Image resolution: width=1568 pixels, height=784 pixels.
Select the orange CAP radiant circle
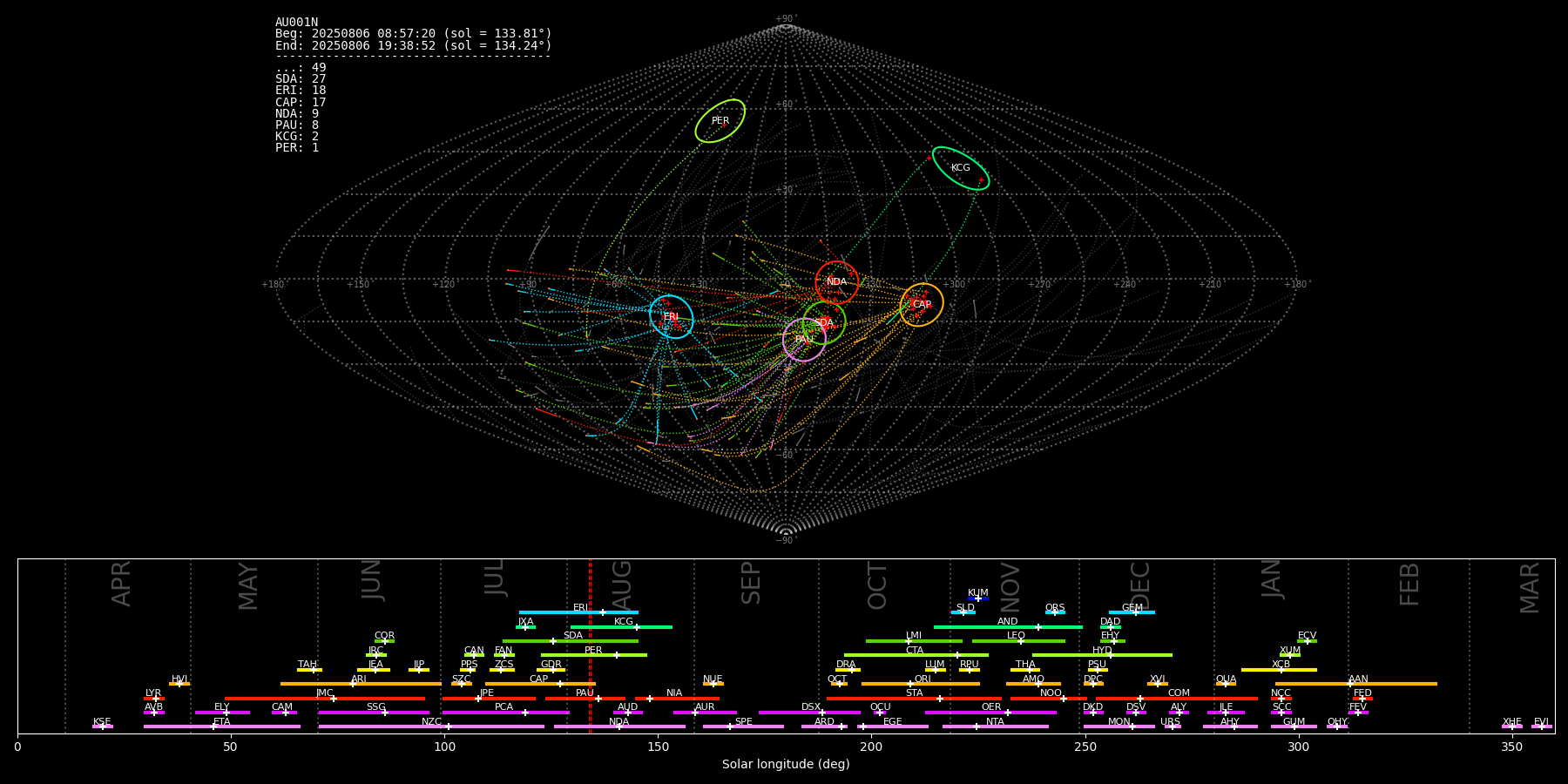tap(922, 305)
